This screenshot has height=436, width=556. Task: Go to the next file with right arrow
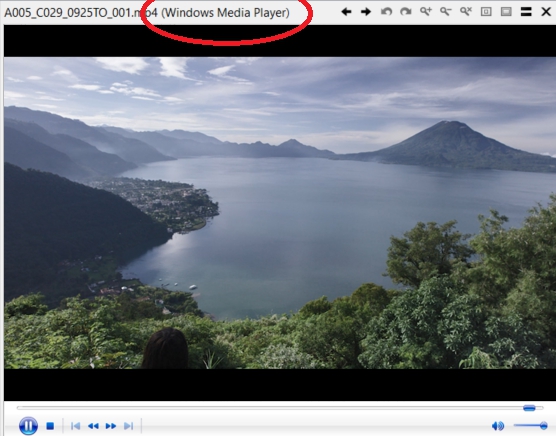[366, 12]
